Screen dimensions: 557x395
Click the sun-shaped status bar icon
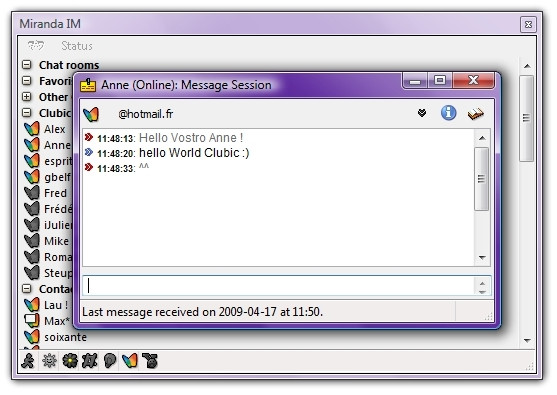[49, 361]
